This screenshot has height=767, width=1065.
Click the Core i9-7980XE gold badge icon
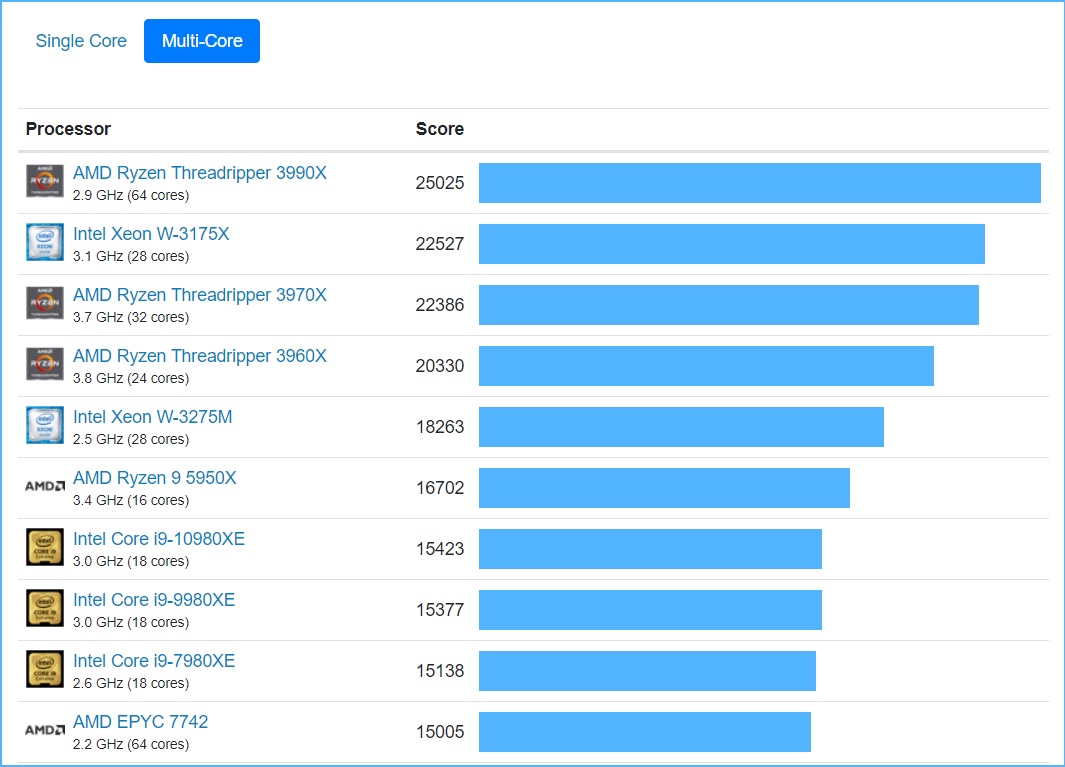click(x=45, y=669)
